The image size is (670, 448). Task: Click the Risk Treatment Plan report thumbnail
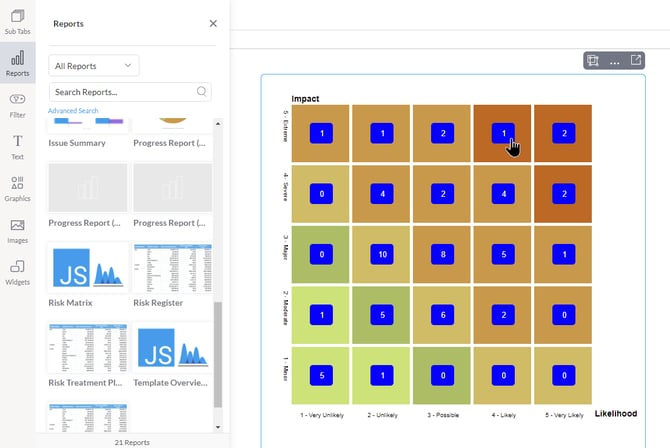[88, 347]
